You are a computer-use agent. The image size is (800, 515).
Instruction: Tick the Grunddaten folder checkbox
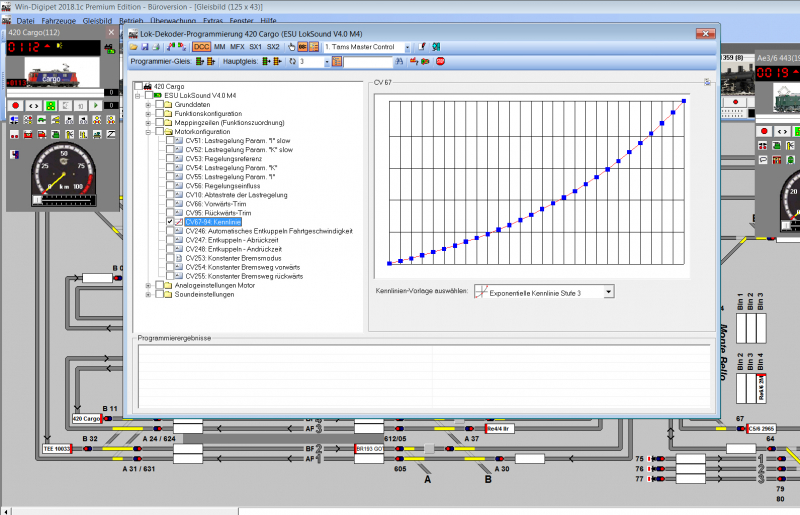(160, 104)
